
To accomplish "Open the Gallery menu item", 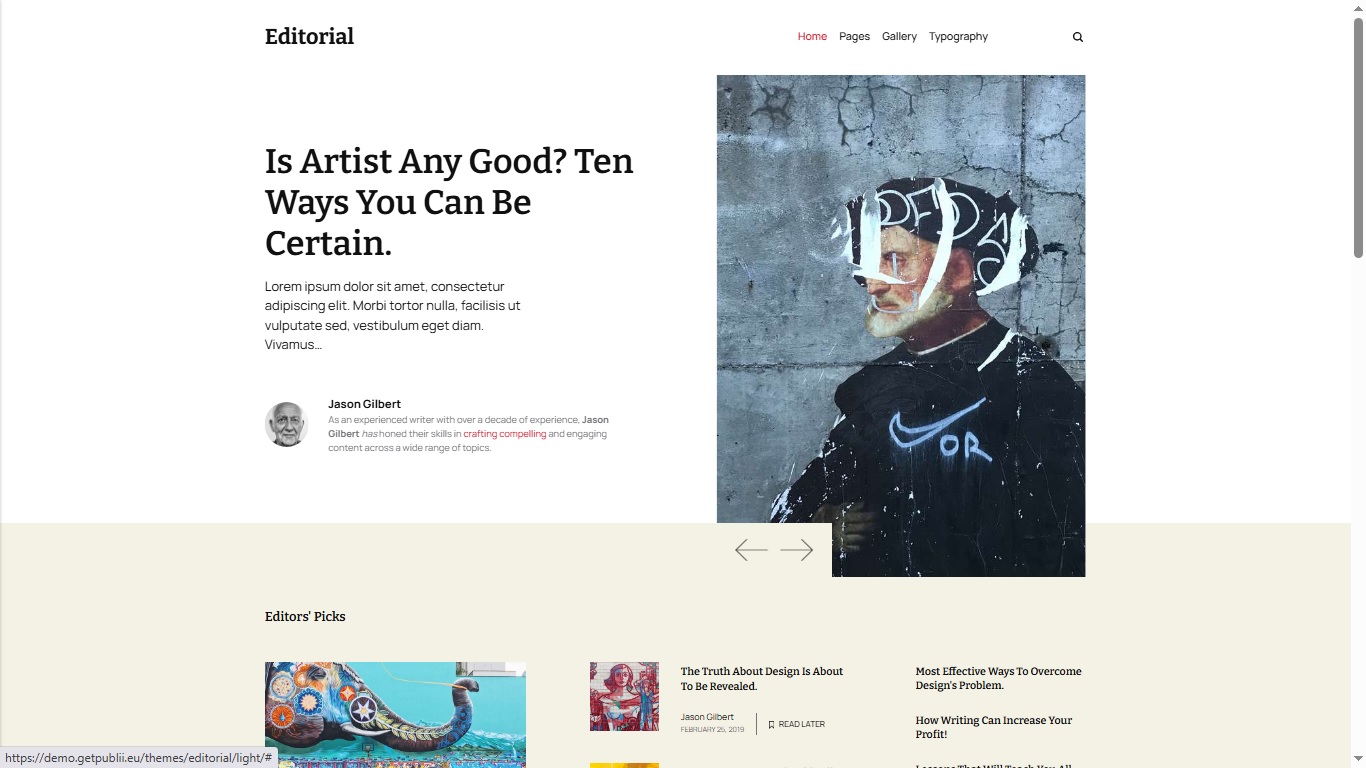I will tap(899, 36).
